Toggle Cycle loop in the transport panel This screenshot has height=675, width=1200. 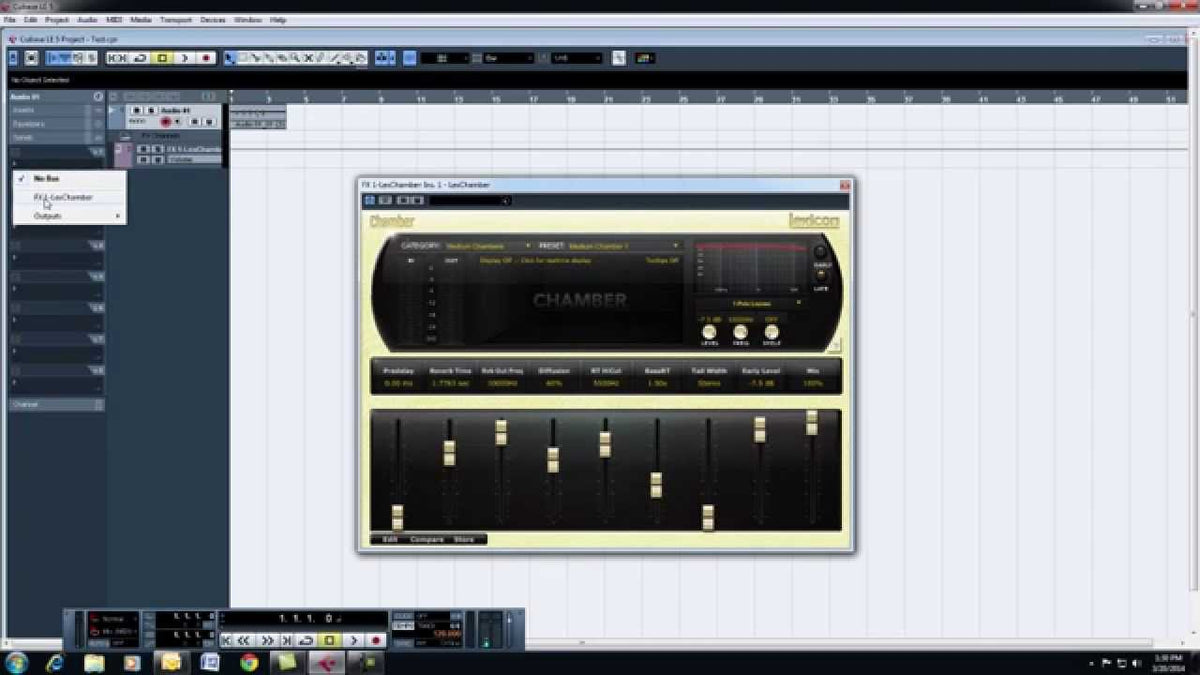(x=307, y=640)
